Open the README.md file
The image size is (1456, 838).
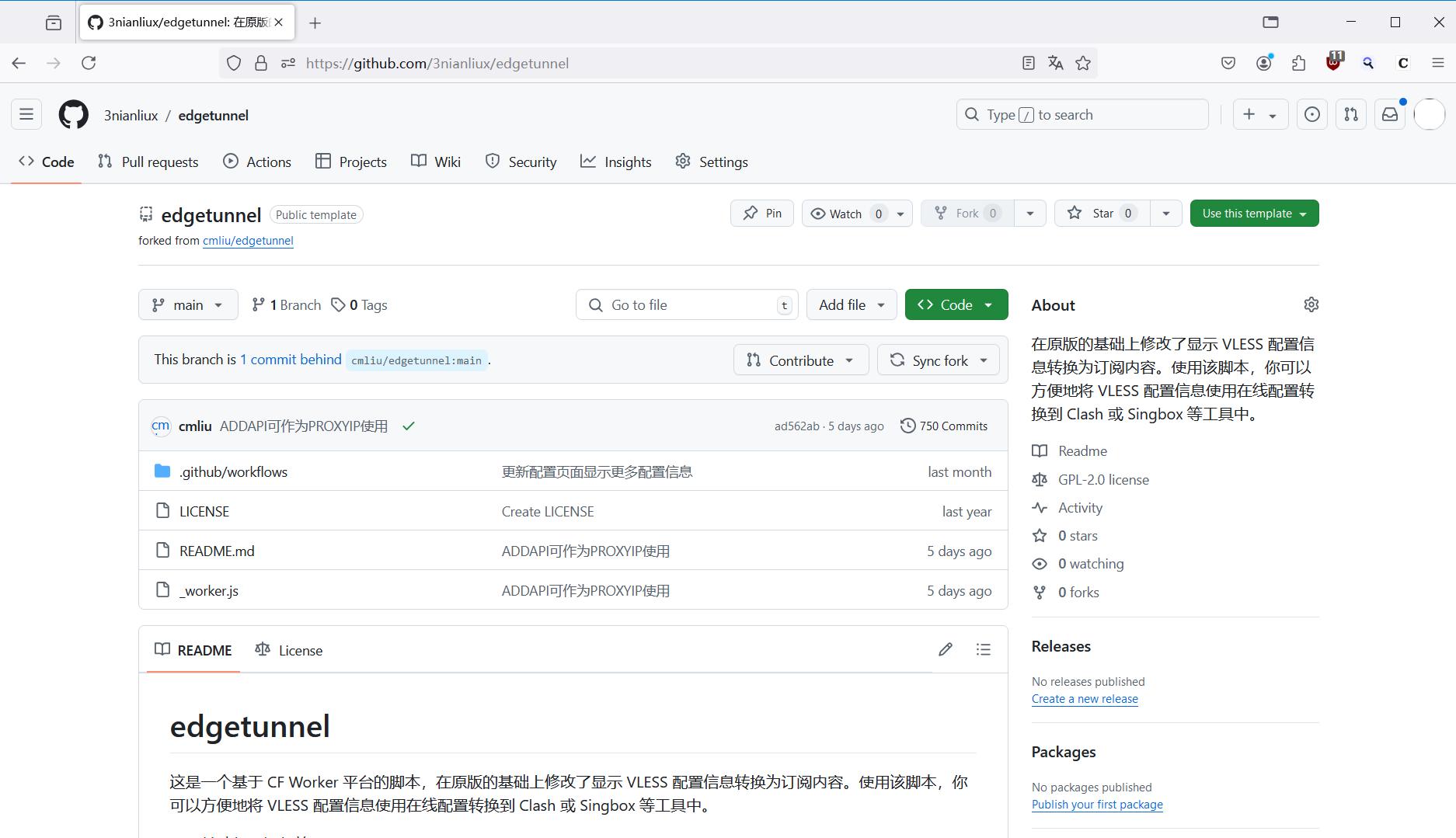pos(217,551)
